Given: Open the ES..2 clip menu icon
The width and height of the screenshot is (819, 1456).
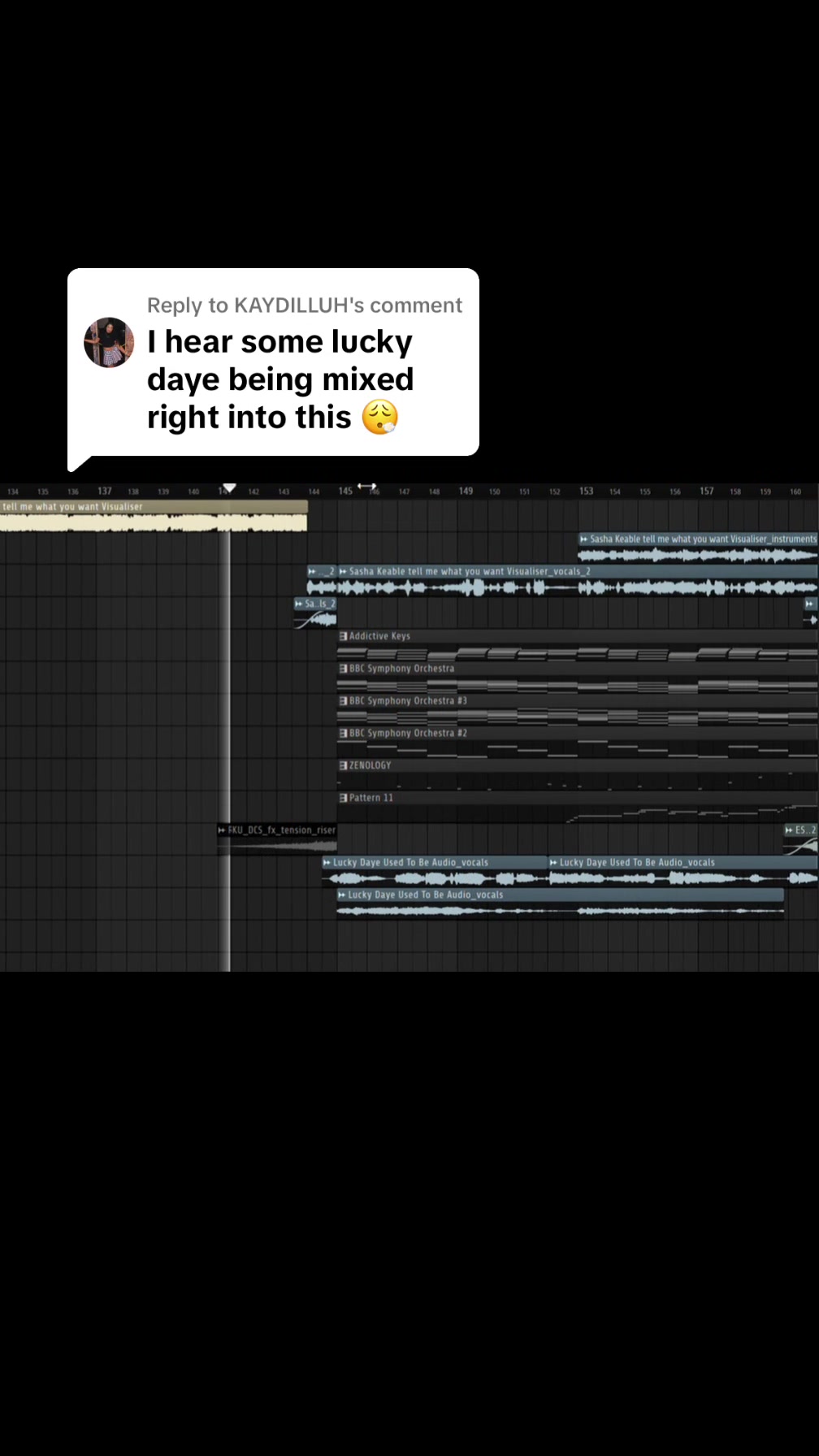Looking at the screenshot, I should point(788,830).
